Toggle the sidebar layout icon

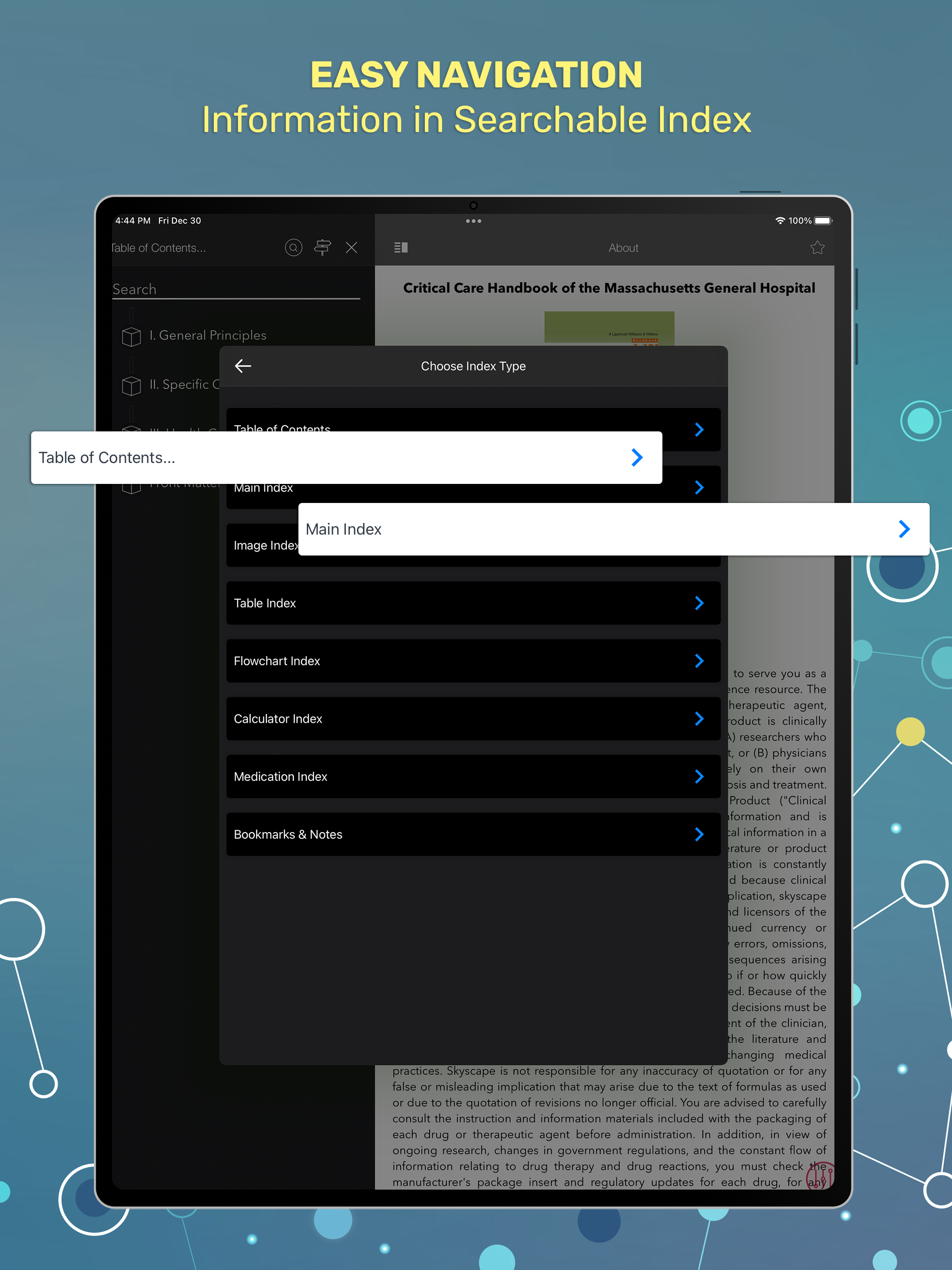coord(401,247)
